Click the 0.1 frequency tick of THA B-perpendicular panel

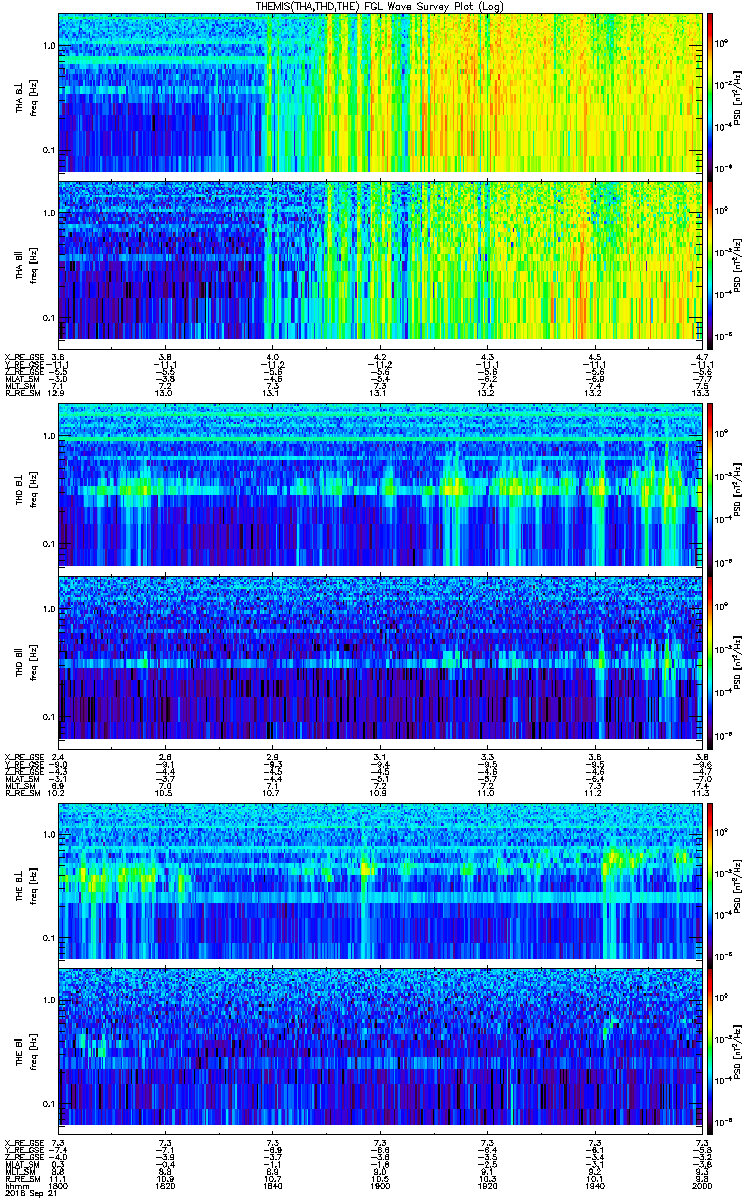click(48, 150)
